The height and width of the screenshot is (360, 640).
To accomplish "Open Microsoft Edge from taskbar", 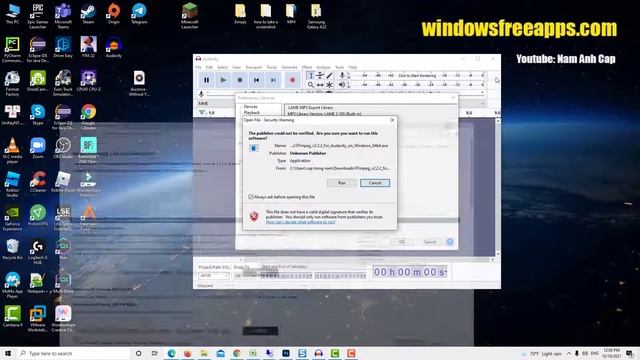I will coord(171,353).
